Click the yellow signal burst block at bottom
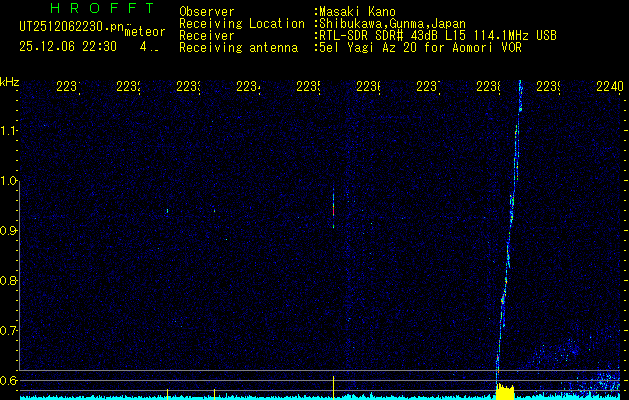Viewport: 629px width, 400px height. pos(505,392)
